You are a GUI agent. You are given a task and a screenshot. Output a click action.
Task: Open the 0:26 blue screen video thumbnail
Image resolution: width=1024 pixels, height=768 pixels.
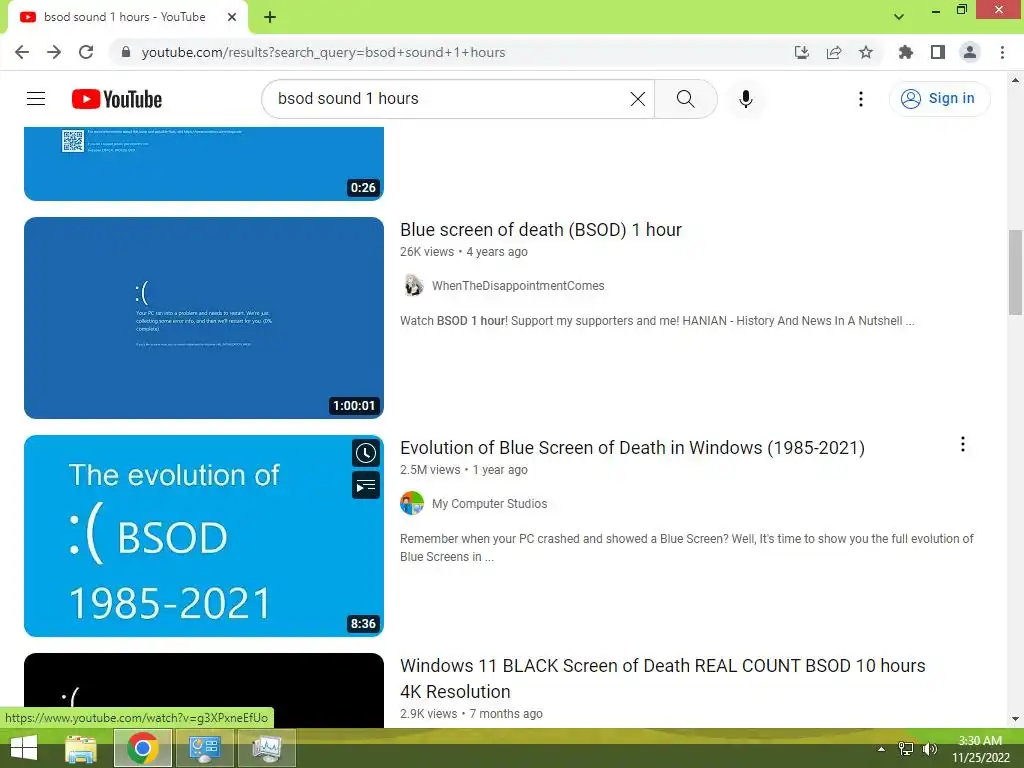tap(204, 164)
